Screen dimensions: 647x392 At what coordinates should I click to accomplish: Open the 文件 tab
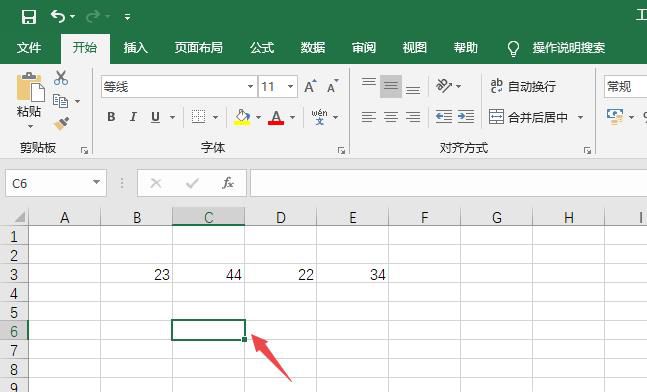[x=29, y=48]
